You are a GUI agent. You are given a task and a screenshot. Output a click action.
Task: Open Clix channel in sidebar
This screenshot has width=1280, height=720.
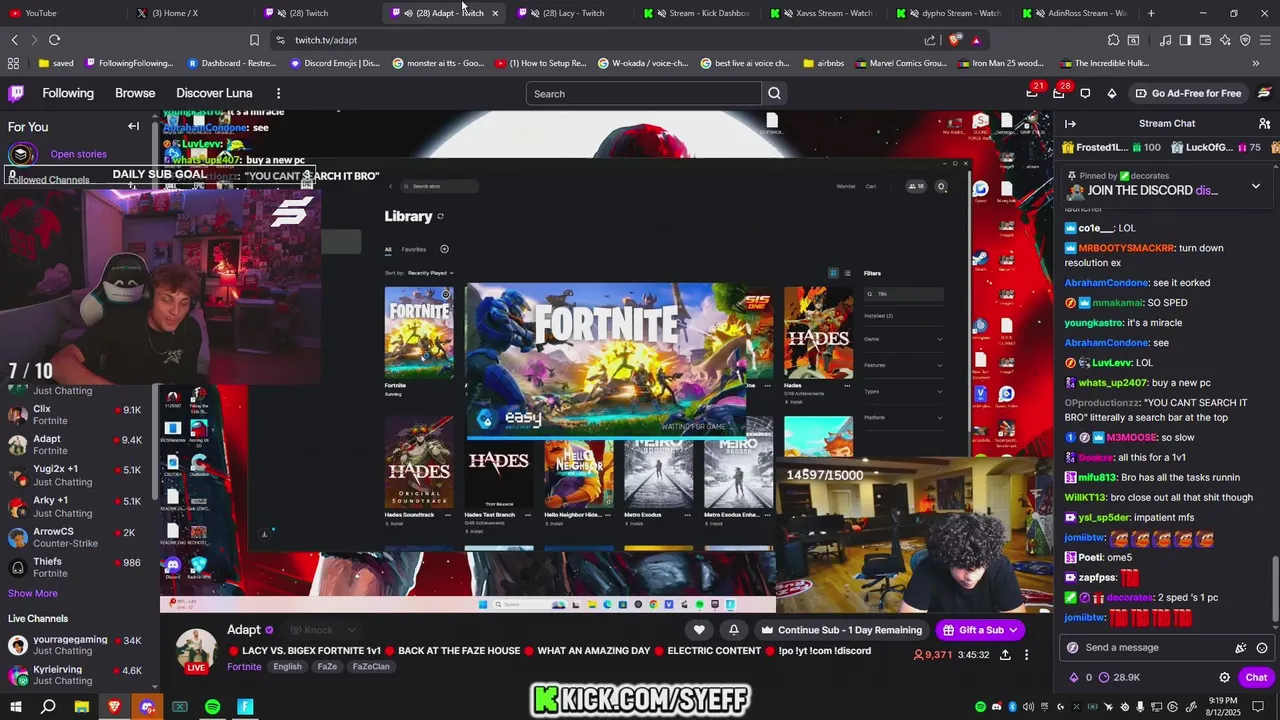point(76,415)
